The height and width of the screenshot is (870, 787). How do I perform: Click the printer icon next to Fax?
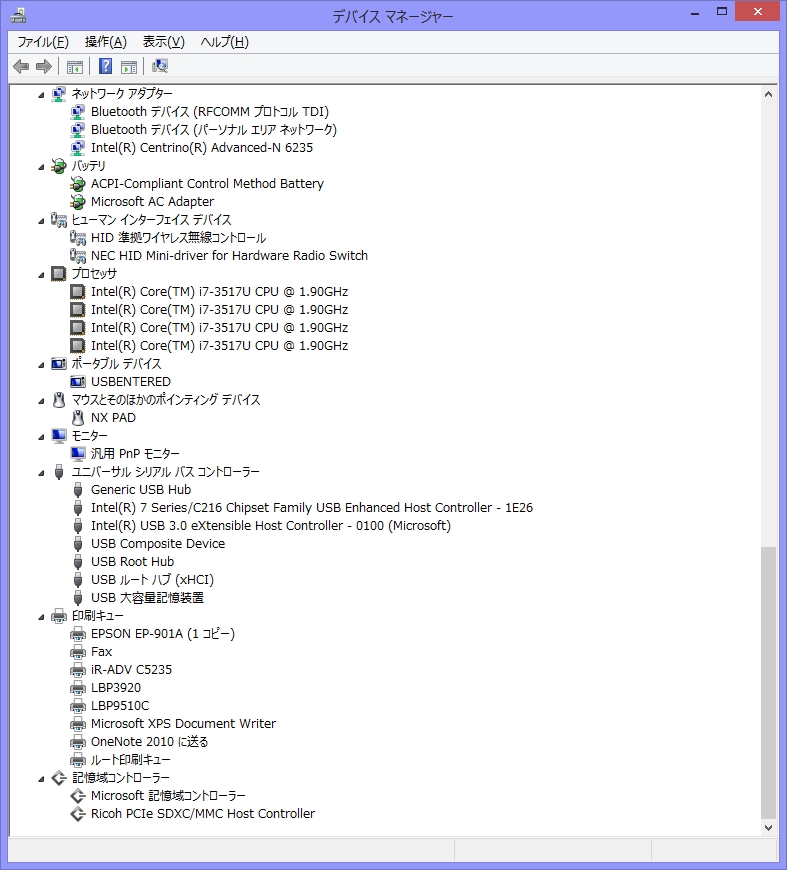click(78, 652)
